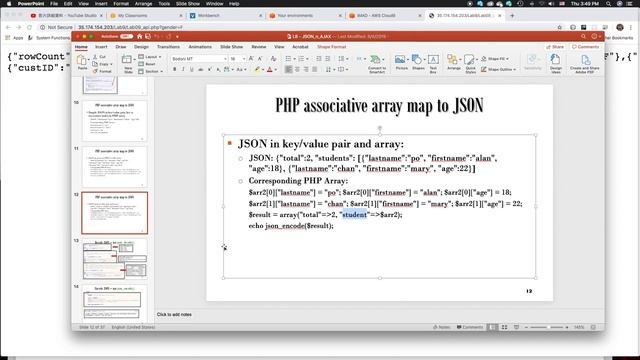
Task: Toggle superscript formatting
Action: (209, 69)
